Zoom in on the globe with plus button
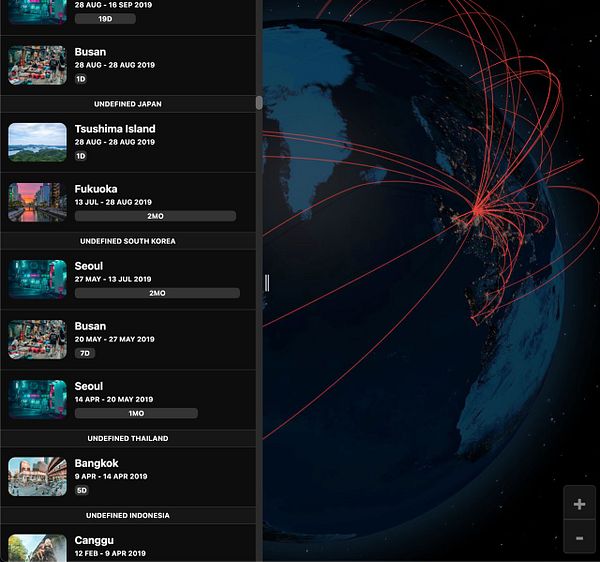 579,504
